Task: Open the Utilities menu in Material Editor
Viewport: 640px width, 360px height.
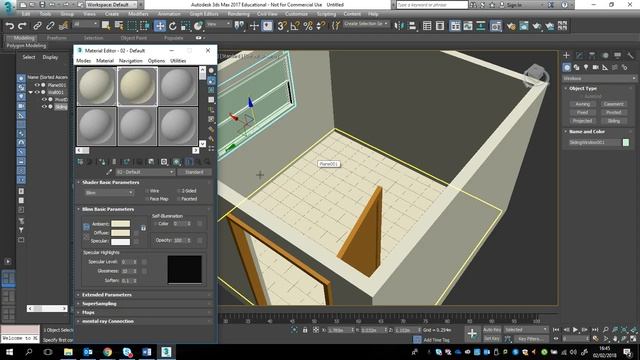Action: [178, 61]
